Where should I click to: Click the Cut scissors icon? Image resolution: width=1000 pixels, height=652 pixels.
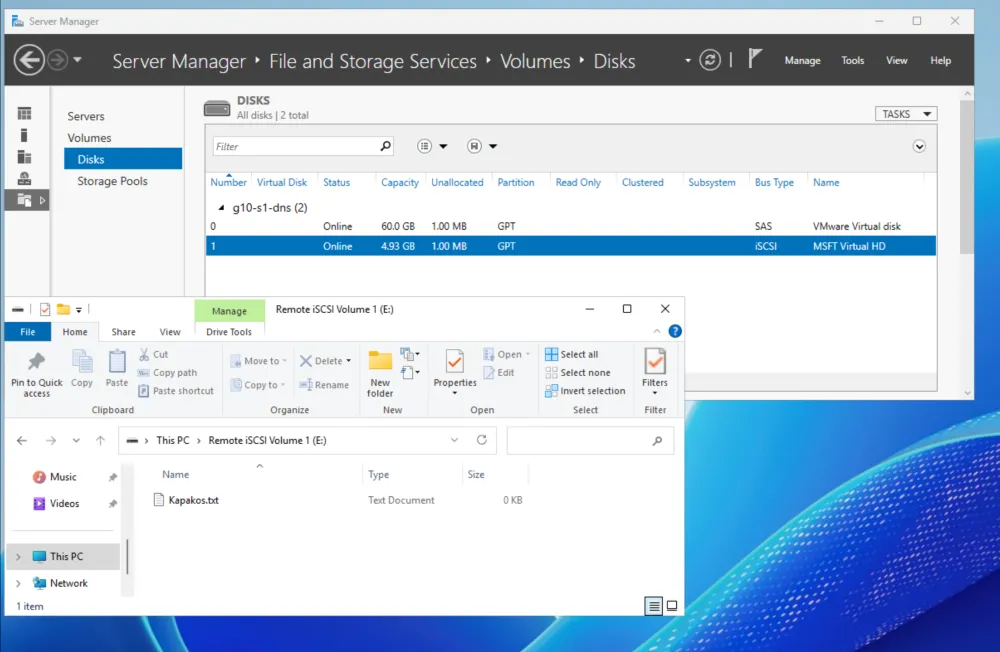pos(144,354)
